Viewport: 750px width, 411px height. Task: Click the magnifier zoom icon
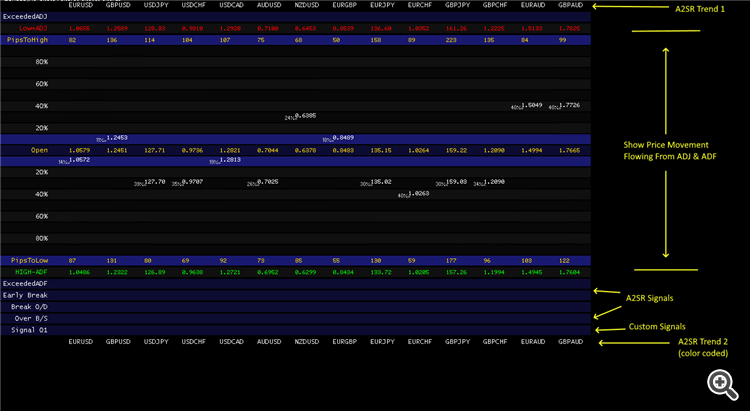(723, 384)
